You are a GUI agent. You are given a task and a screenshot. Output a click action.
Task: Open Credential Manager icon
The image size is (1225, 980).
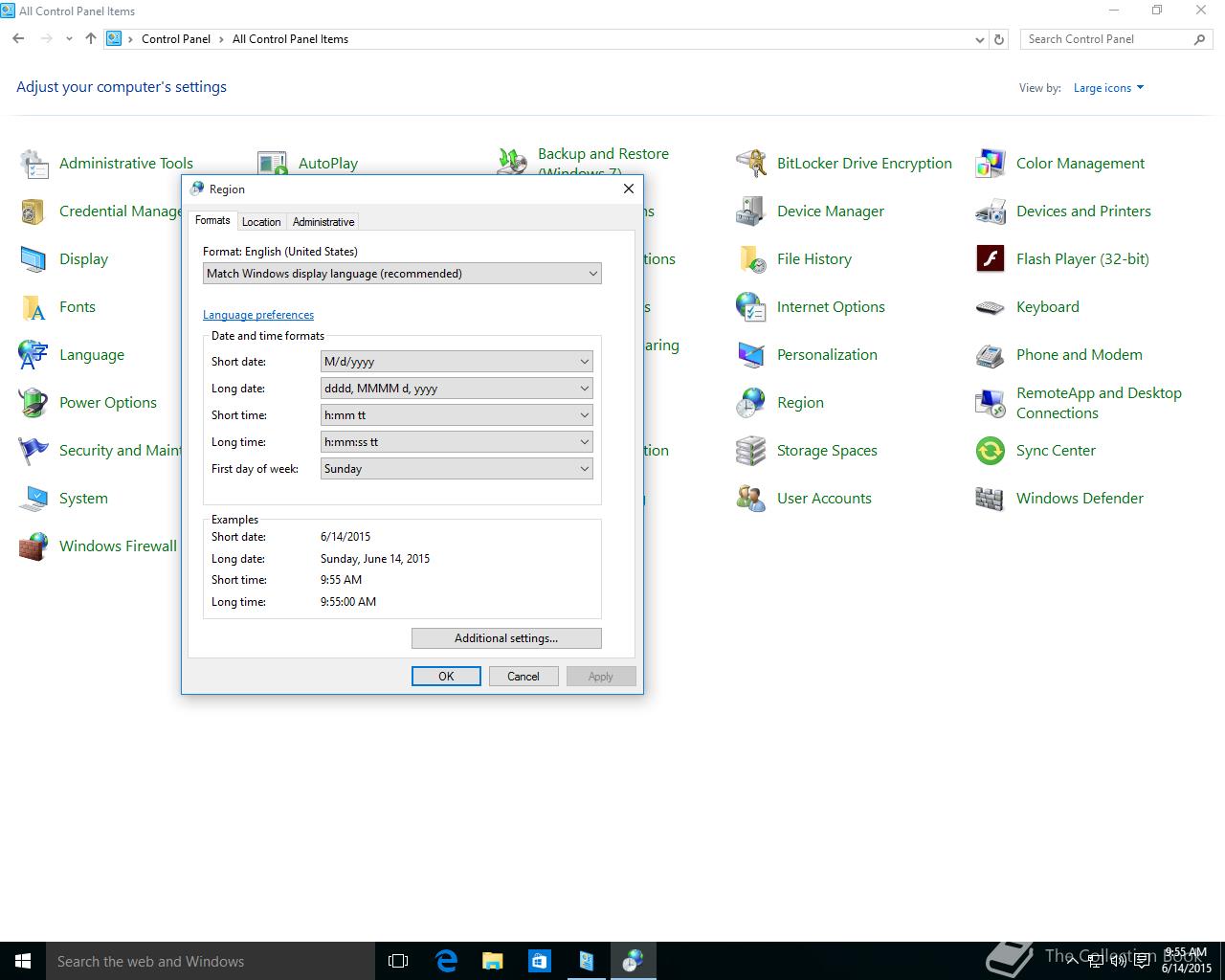[33, 212]
